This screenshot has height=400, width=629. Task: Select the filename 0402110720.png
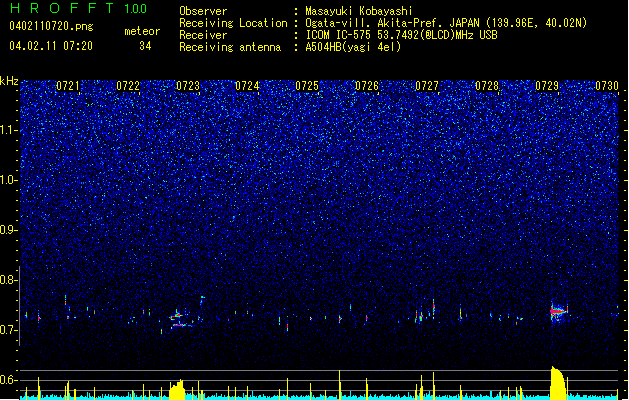tap(51, 27)
